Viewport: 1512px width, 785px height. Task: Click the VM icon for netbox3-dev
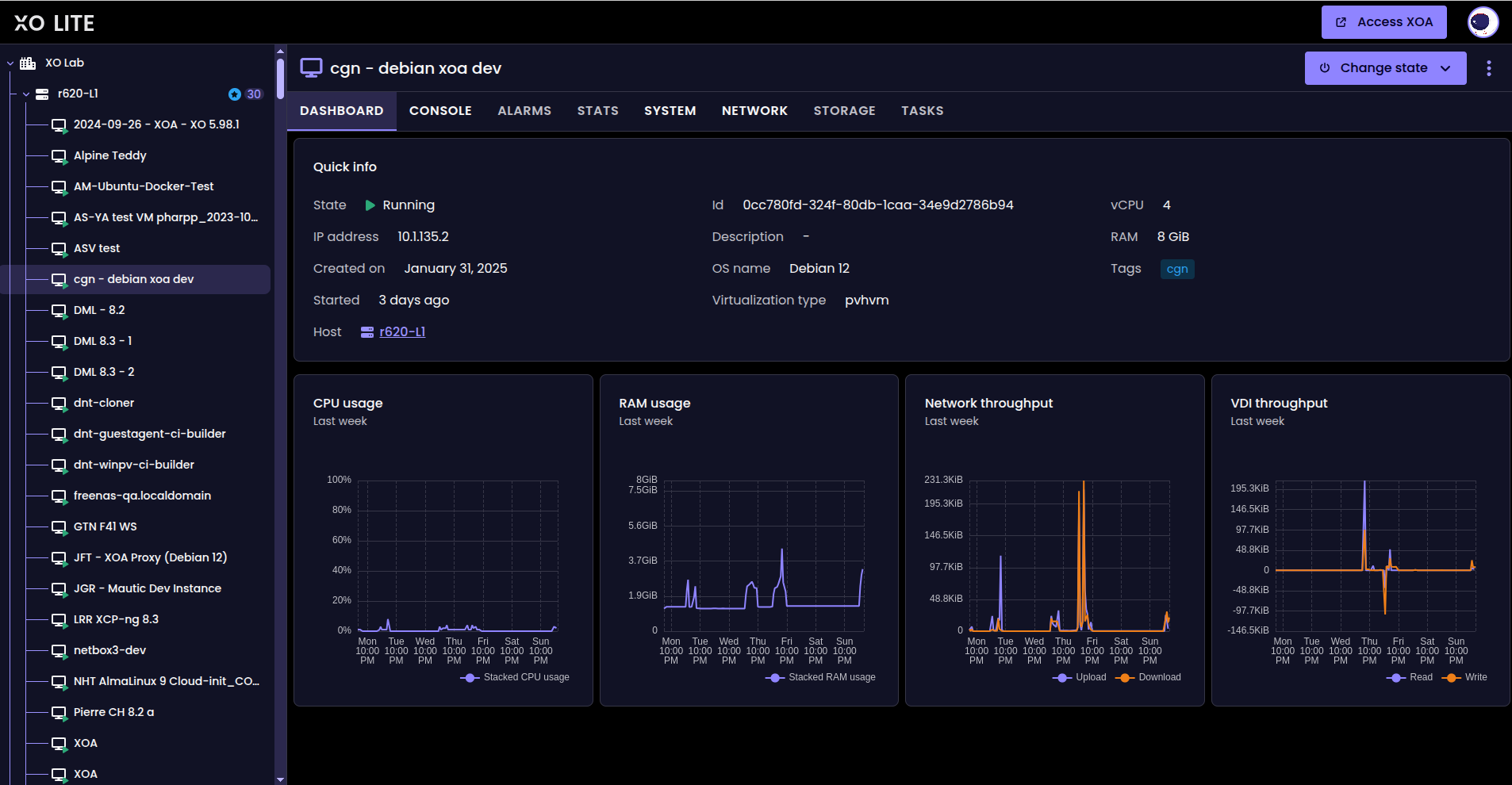pos(59,651)
